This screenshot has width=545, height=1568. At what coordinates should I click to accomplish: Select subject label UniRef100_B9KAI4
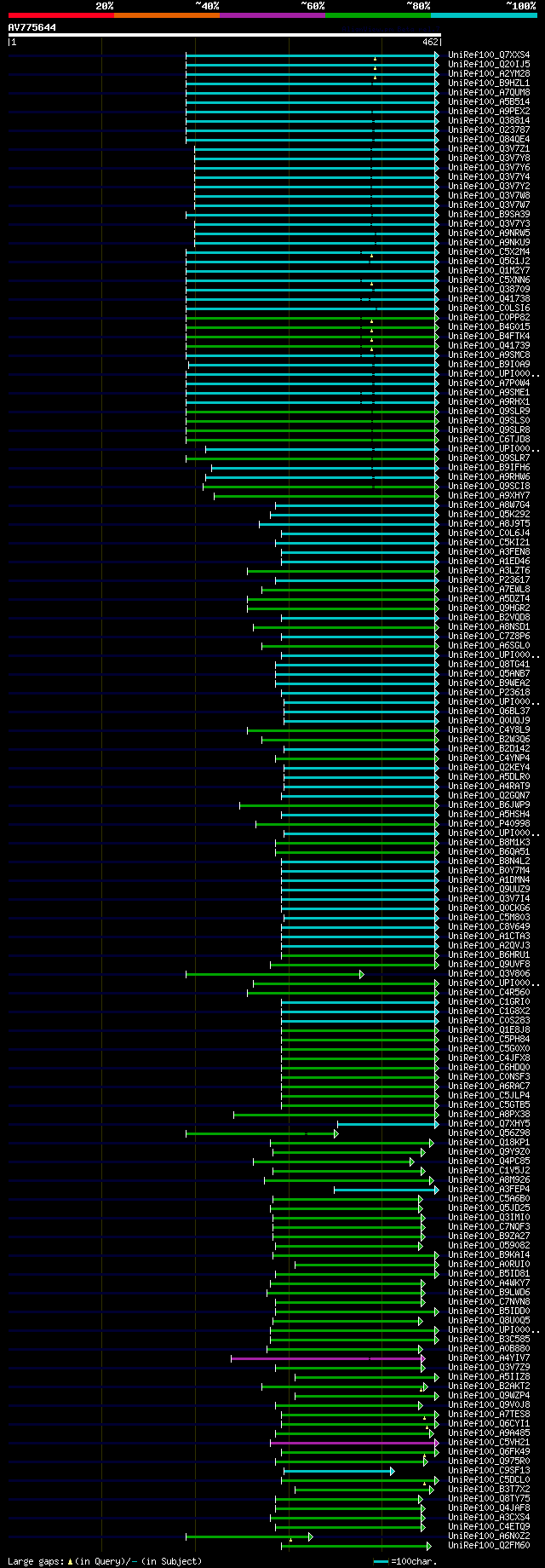pos(489,1254)
